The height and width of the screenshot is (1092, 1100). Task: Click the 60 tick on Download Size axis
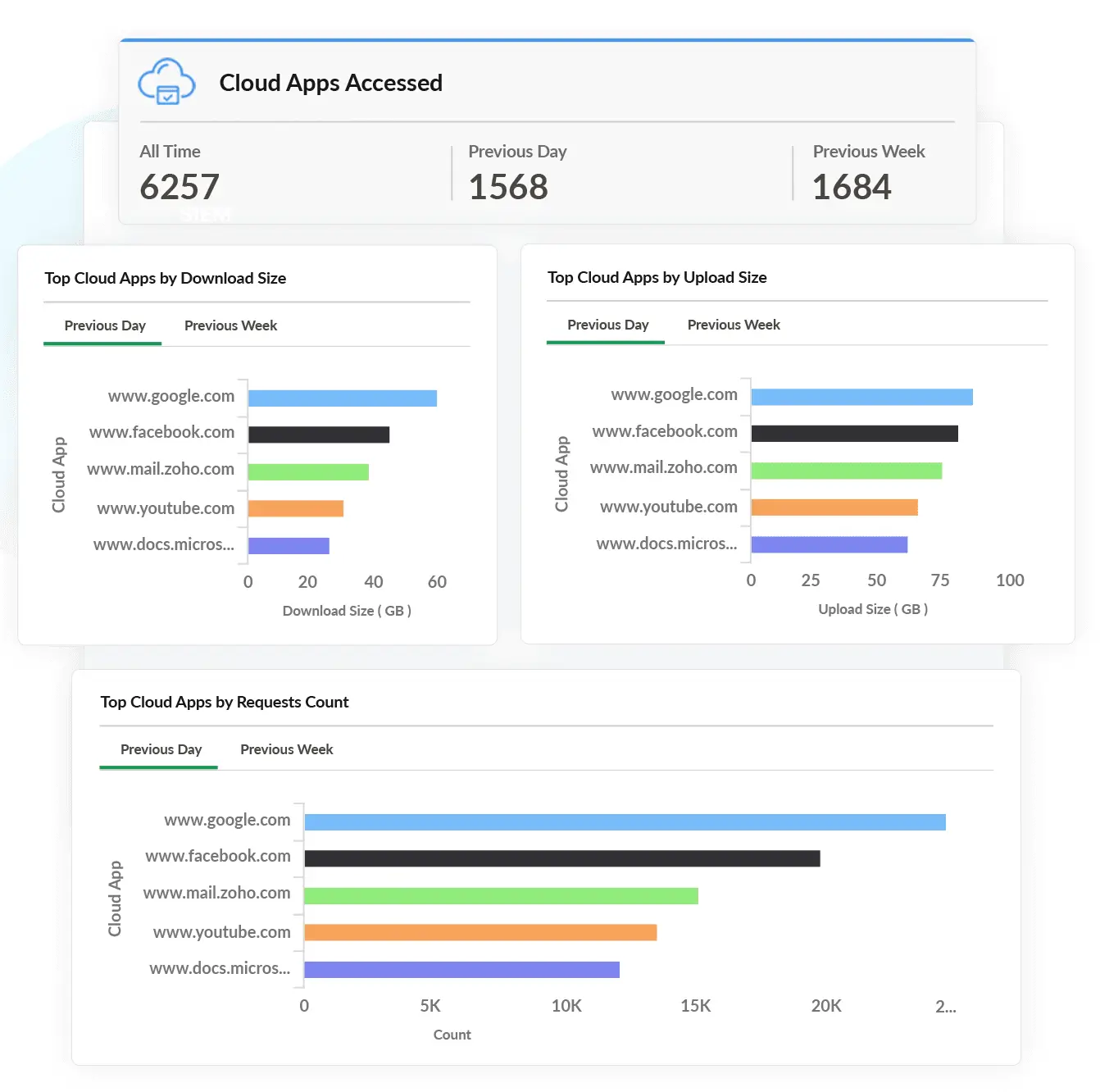(x=437, y=582)
